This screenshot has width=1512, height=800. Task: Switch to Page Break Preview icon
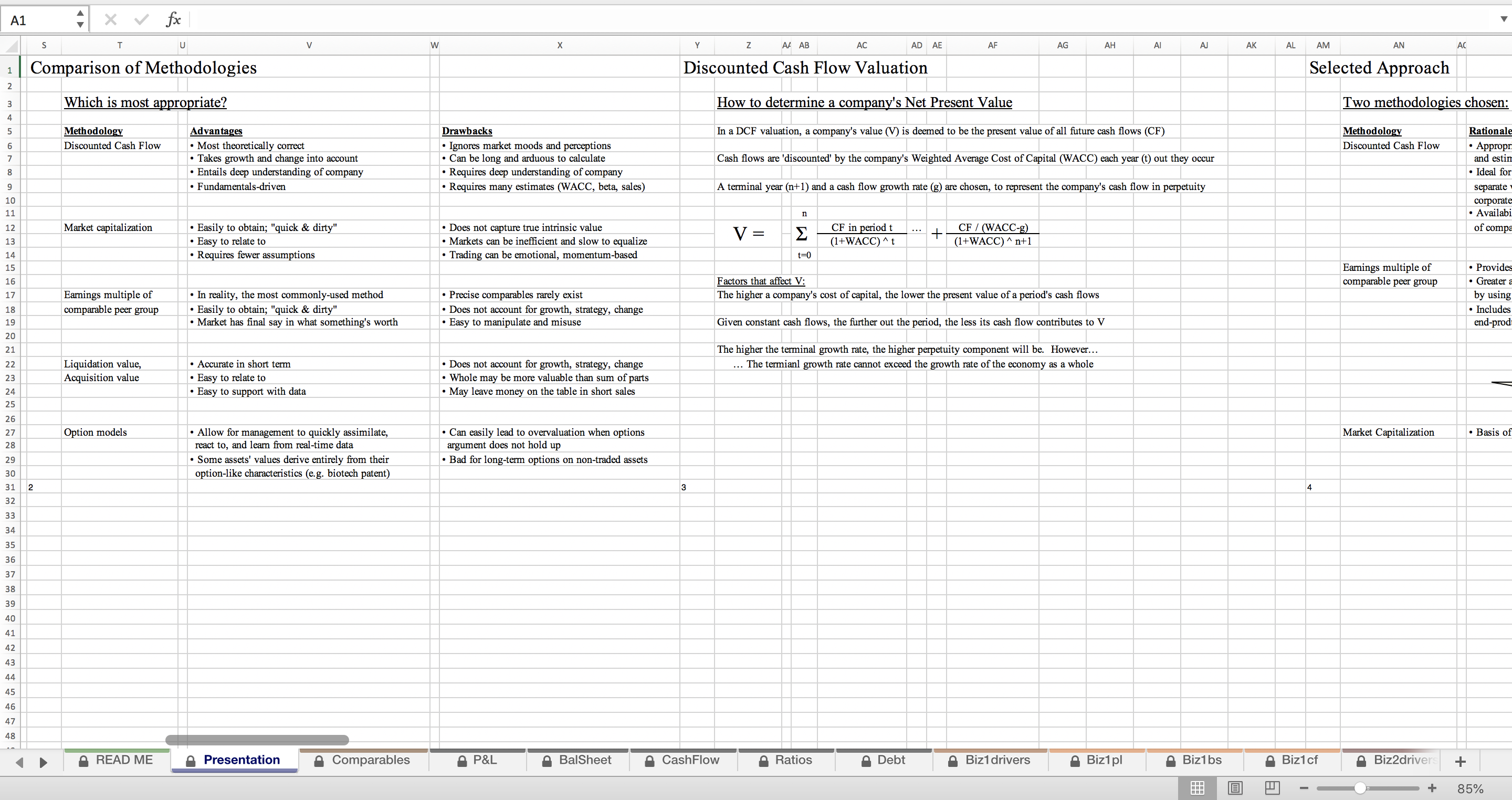click(1272, 788)
